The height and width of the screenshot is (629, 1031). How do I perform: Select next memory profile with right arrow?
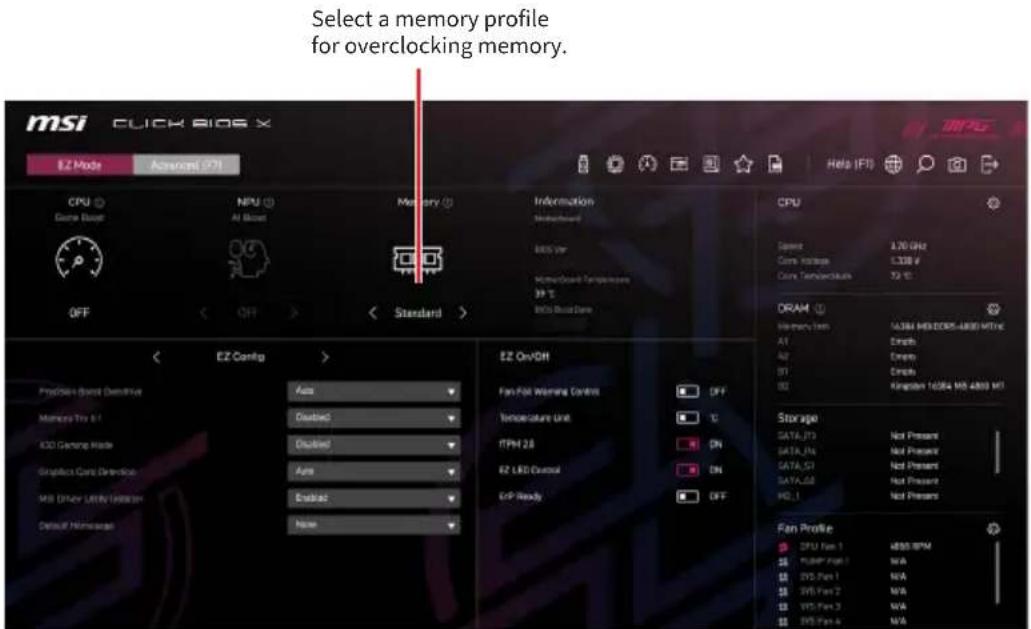coord(463,313)
